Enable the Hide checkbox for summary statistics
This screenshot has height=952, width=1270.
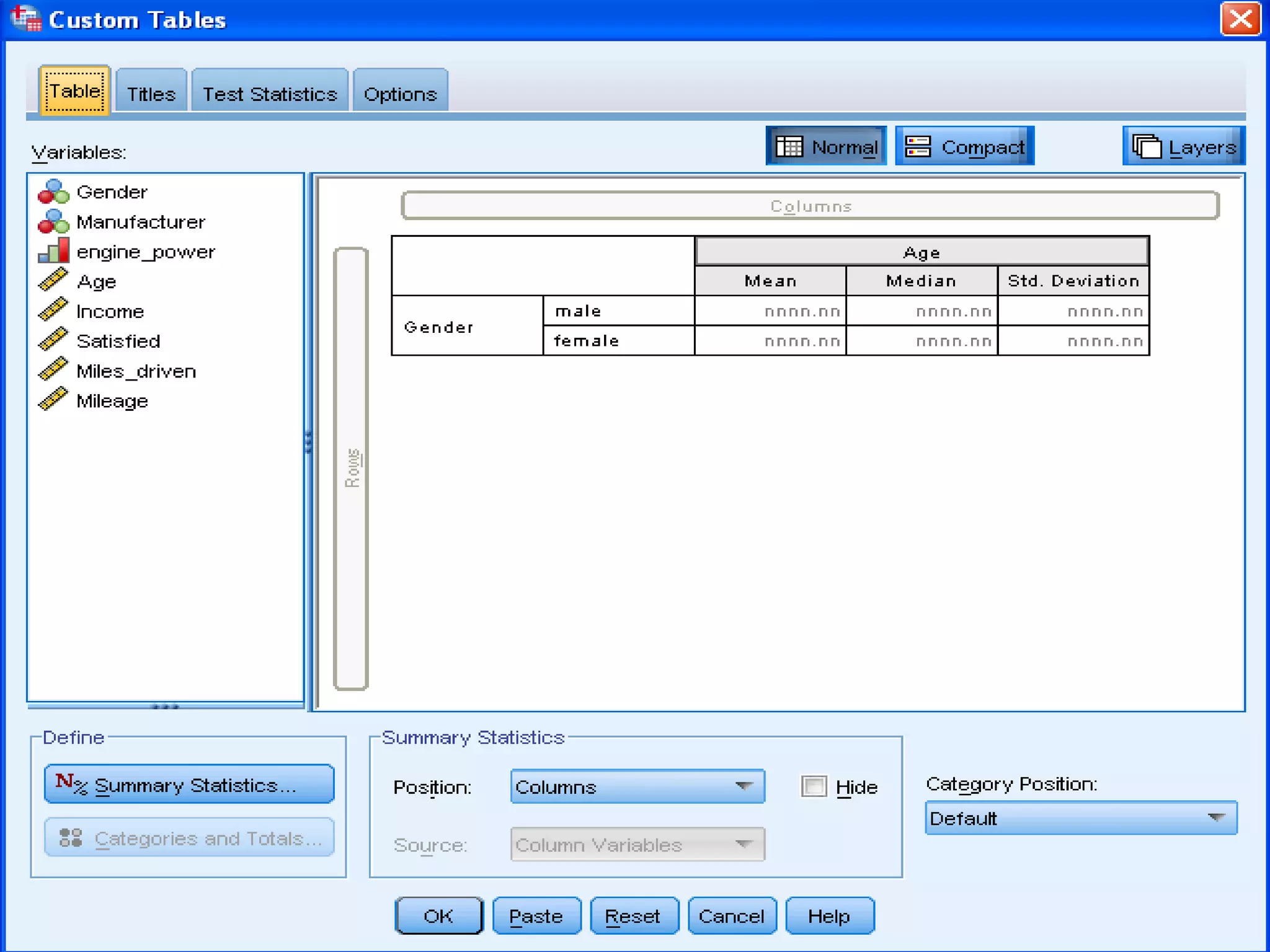814,787
